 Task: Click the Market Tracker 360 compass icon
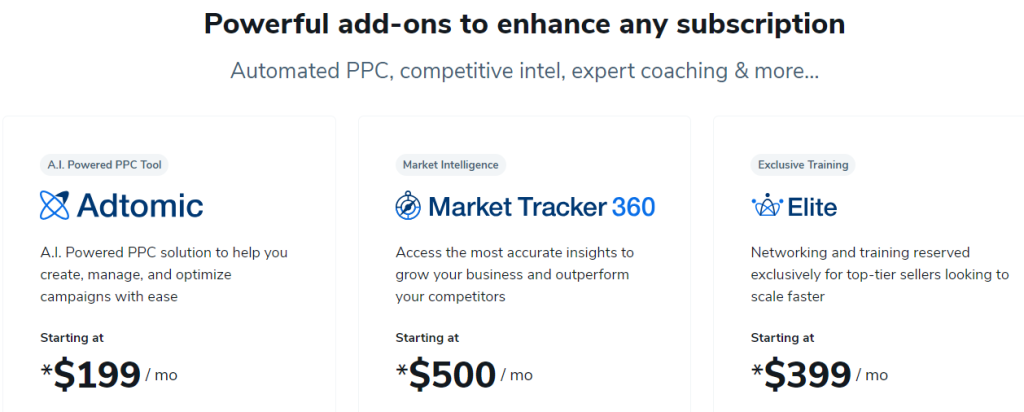[x=408, y=206]
